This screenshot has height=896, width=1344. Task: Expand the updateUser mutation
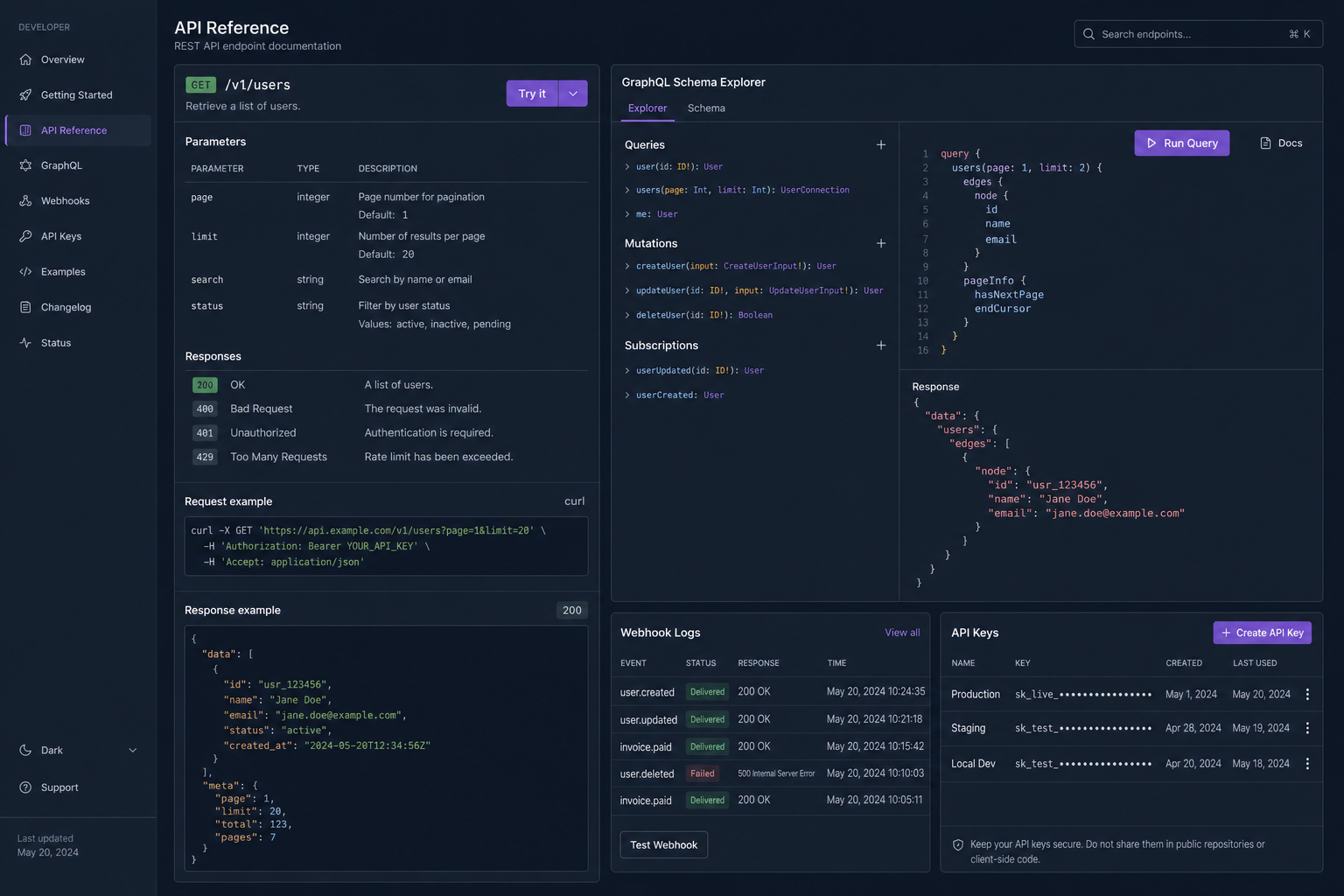coord(627,290)
